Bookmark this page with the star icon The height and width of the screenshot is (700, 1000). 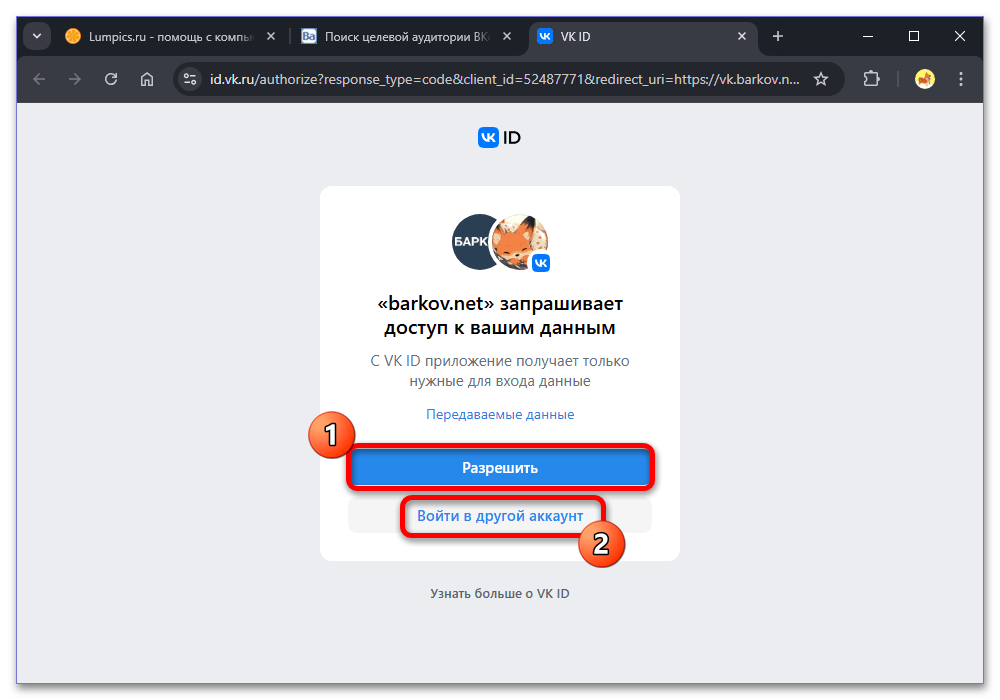[821, 79]
